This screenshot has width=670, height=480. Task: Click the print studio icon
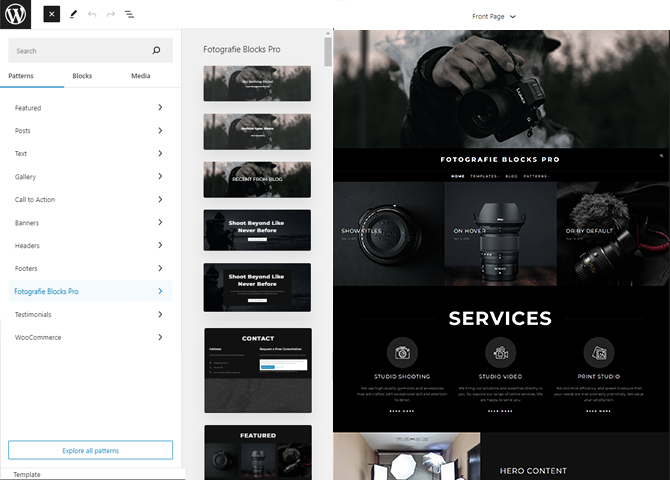coord(599,352)
